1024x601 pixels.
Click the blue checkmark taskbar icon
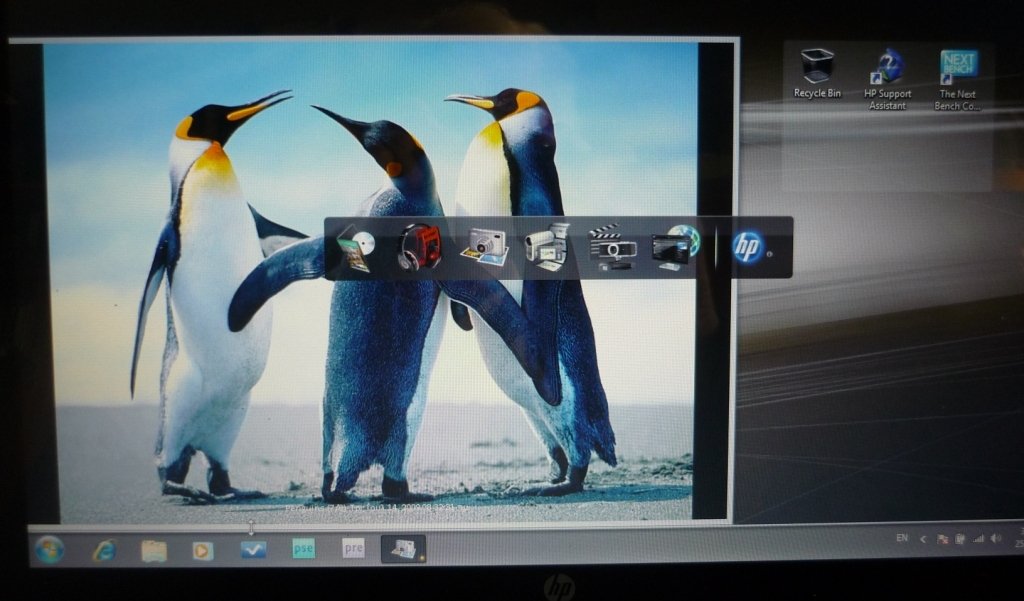tap(253, 549)
